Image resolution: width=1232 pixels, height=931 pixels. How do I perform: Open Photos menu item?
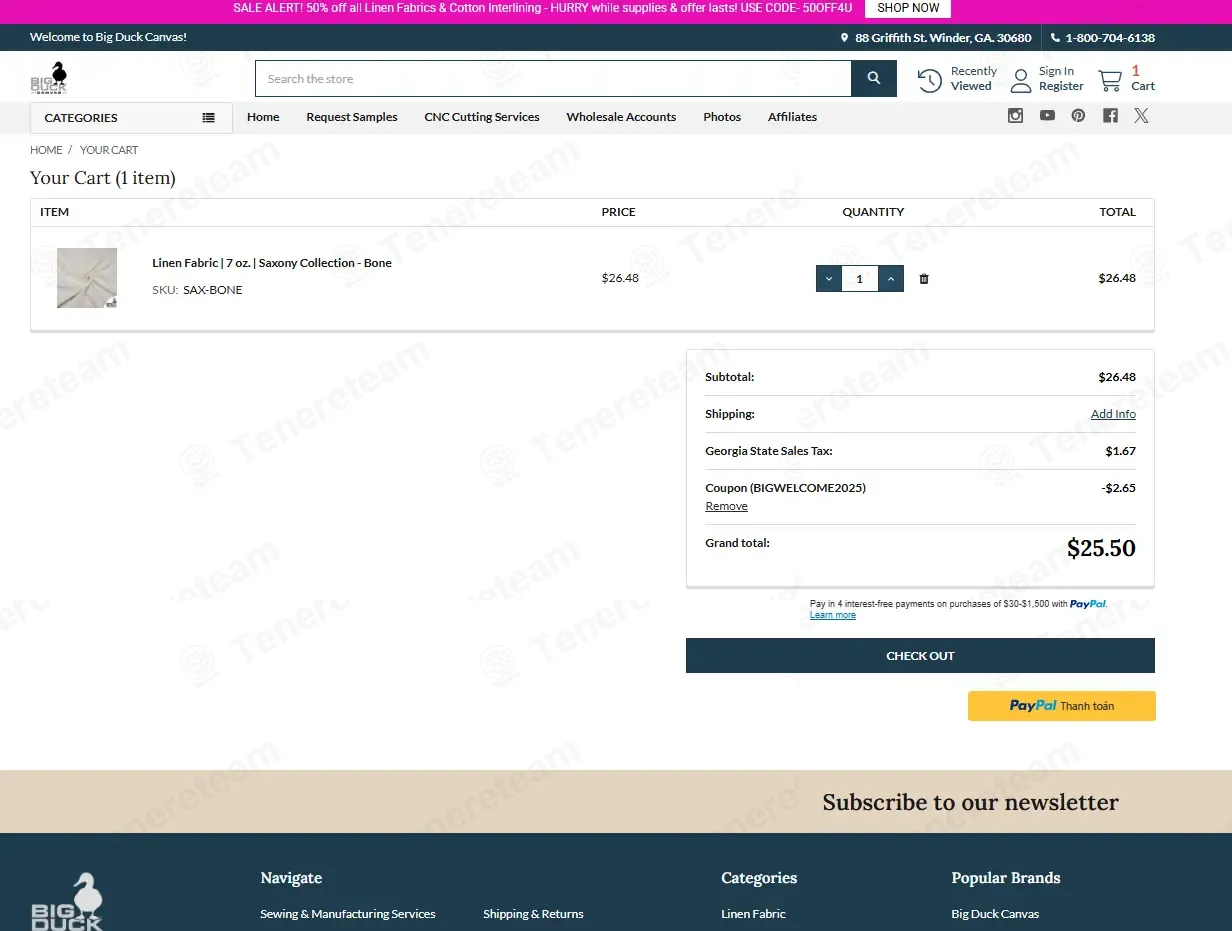pyautogui.click(x=722, y=117)
